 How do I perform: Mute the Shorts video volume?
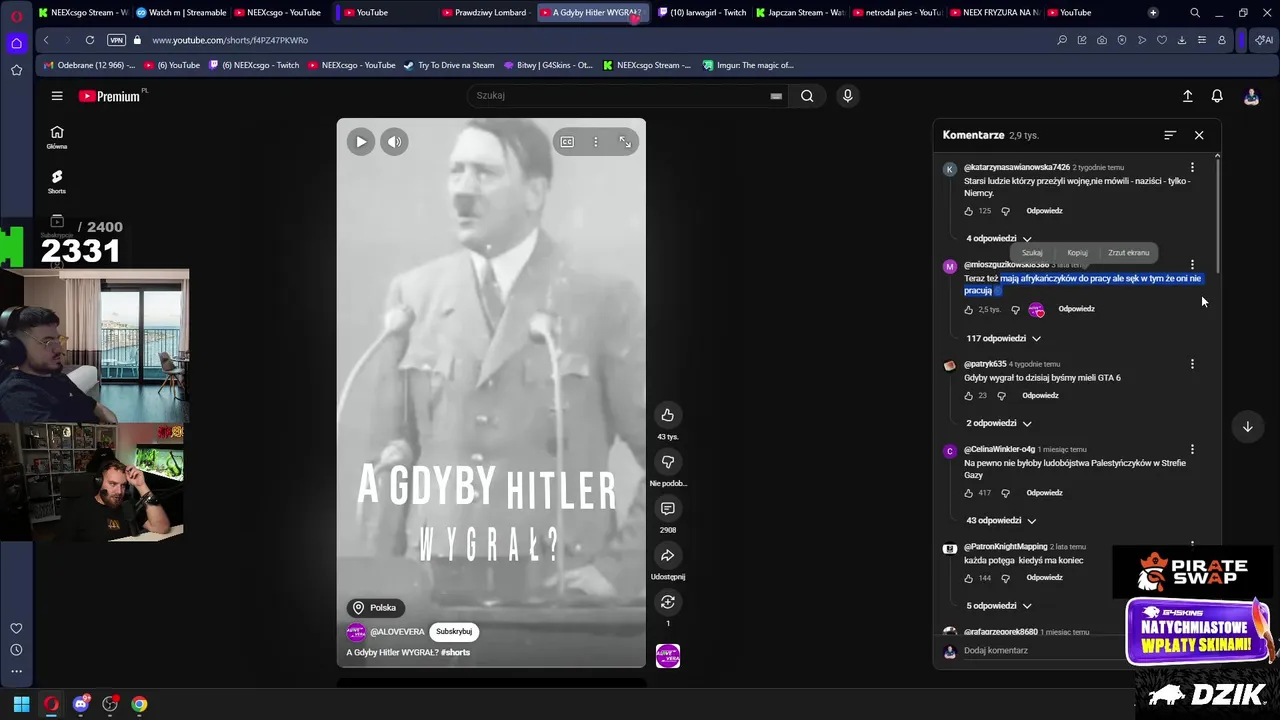pos(394,142)
